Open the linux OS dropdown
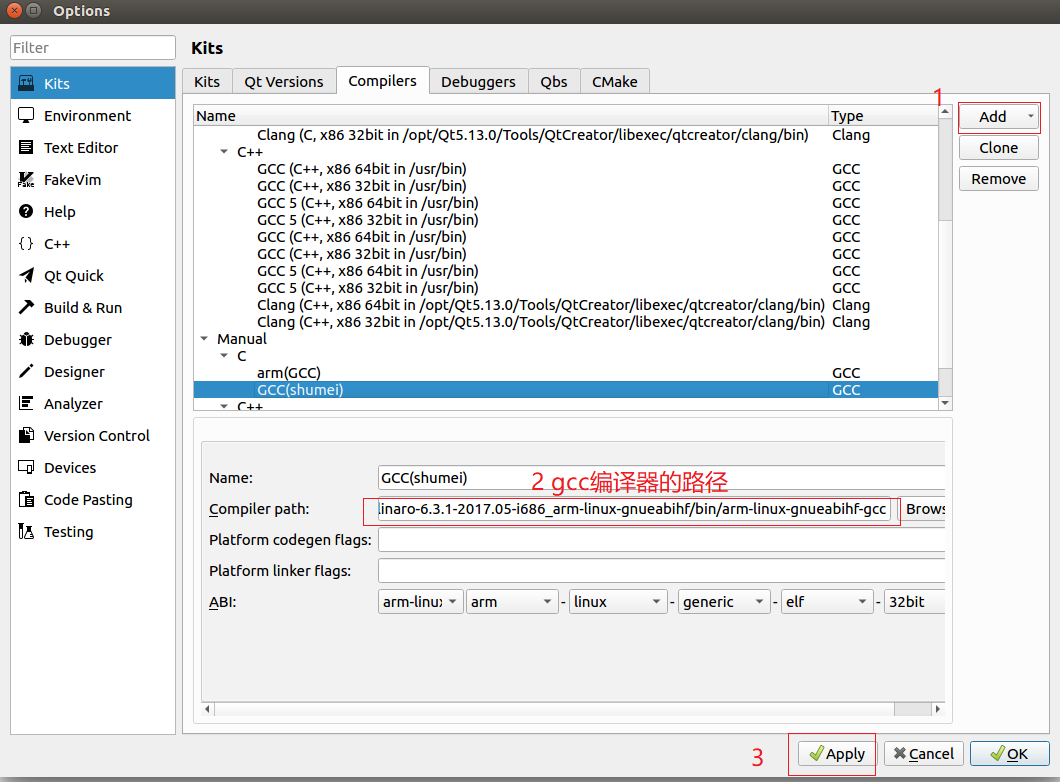This screenshot has height=782, width=1060. pyautogui.click(x=618, y=602)
